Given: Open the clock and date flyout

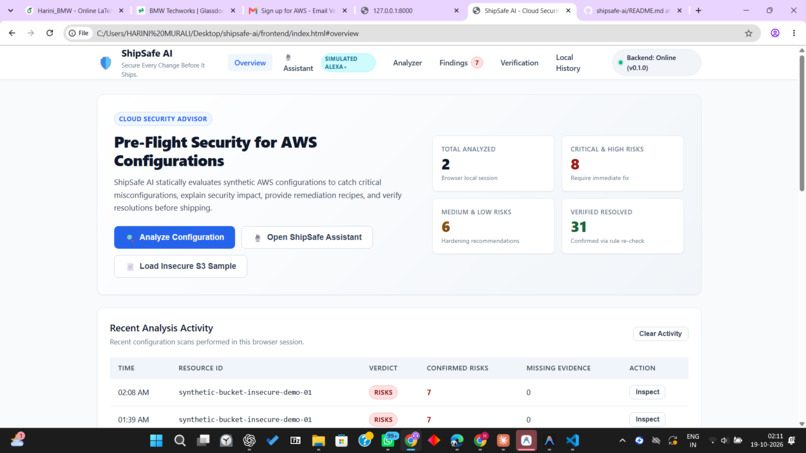Looking at the screenshot, I should 766,441.
